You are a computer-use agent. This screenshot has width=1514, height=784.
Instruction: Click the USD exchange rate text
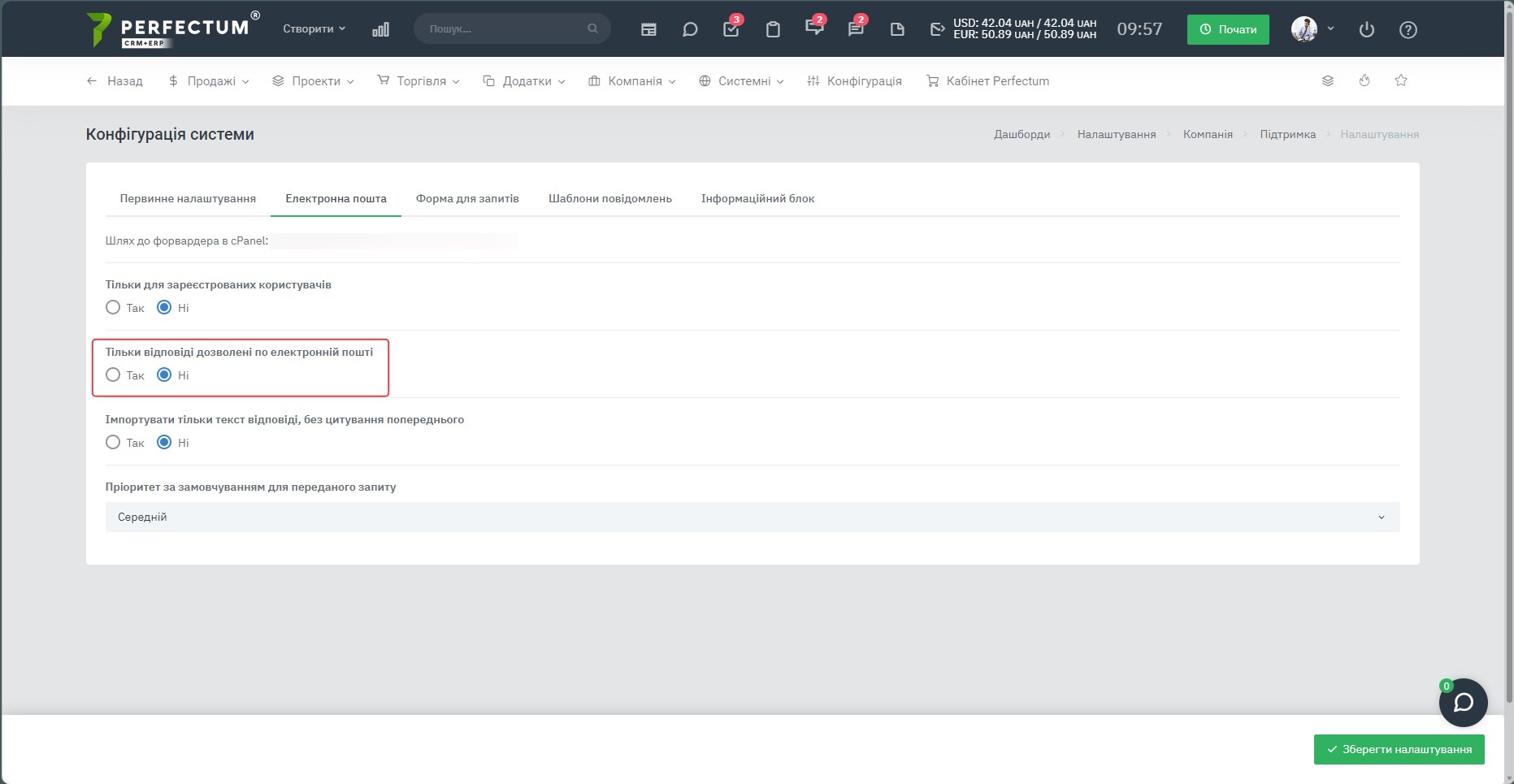click(x=1025, y=23)
